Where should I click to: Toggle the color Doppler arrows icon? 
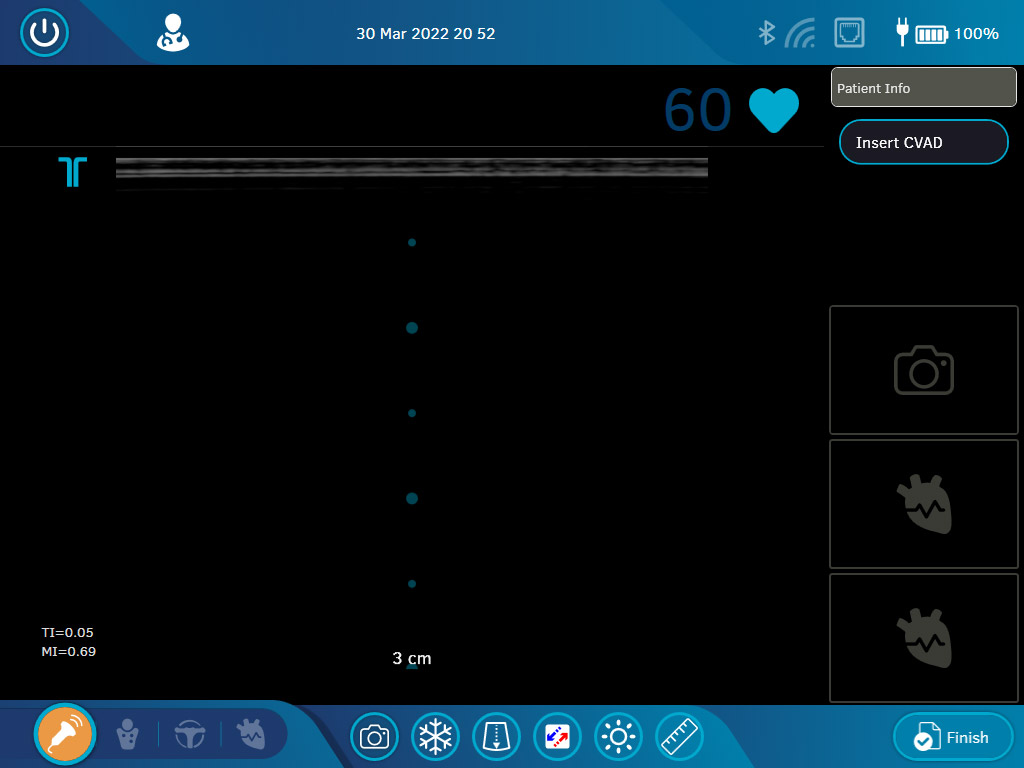point(557,737)
